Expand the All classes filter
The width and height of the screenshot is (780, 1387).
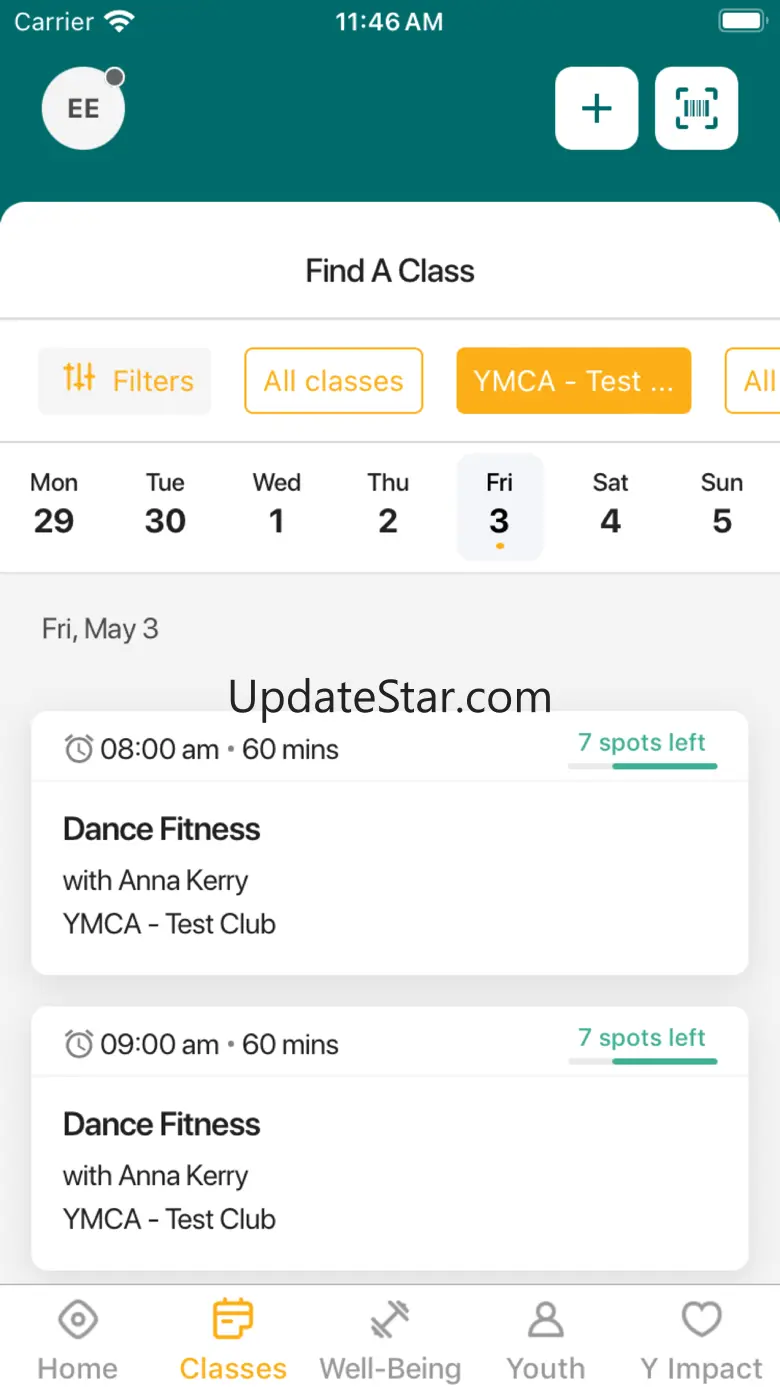(x=333, y=381)
